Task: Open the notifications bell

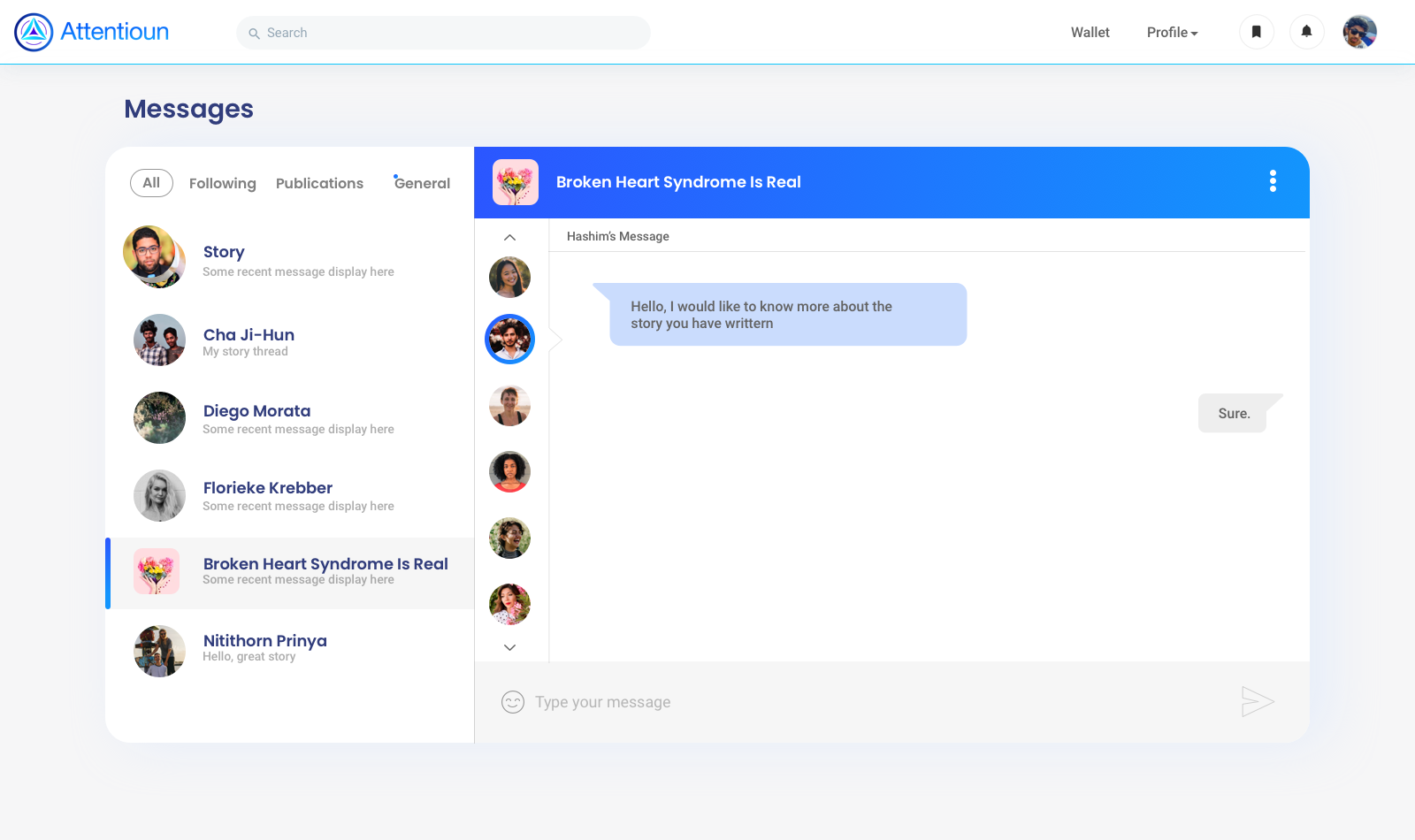Action: pyautogui.click(x=1306, y=33)
